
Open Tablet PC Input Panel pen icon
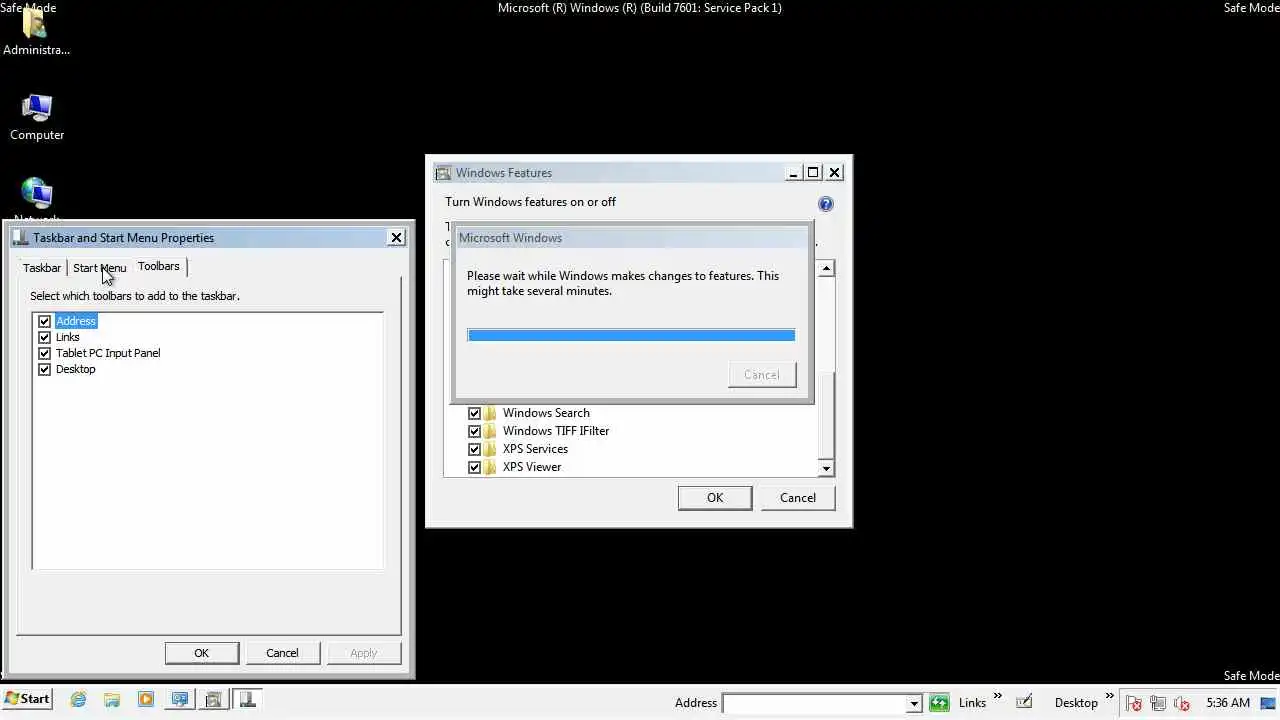1024,702
